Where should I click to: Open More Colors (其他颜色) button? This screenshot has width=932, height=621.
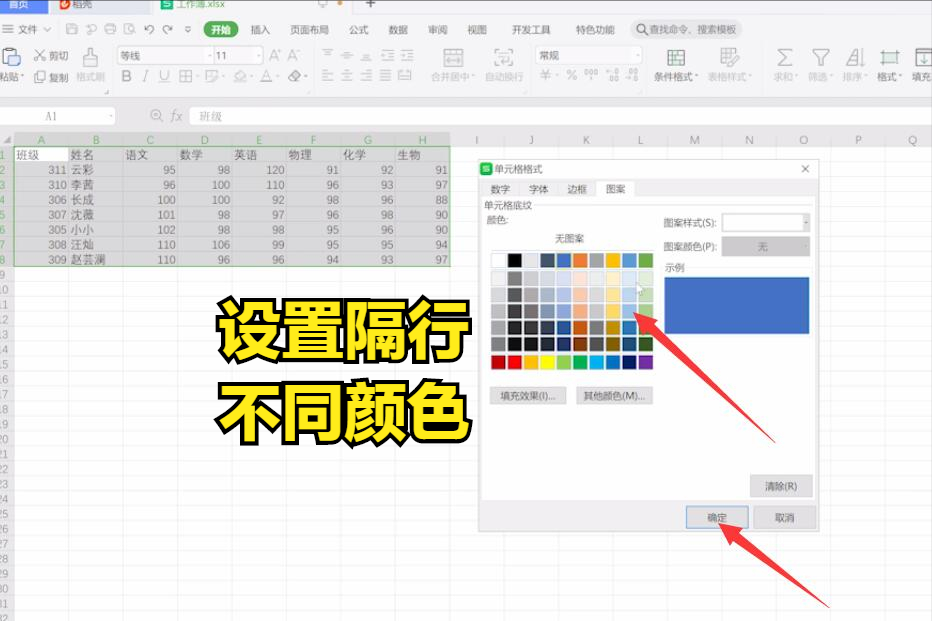(614, 396)
